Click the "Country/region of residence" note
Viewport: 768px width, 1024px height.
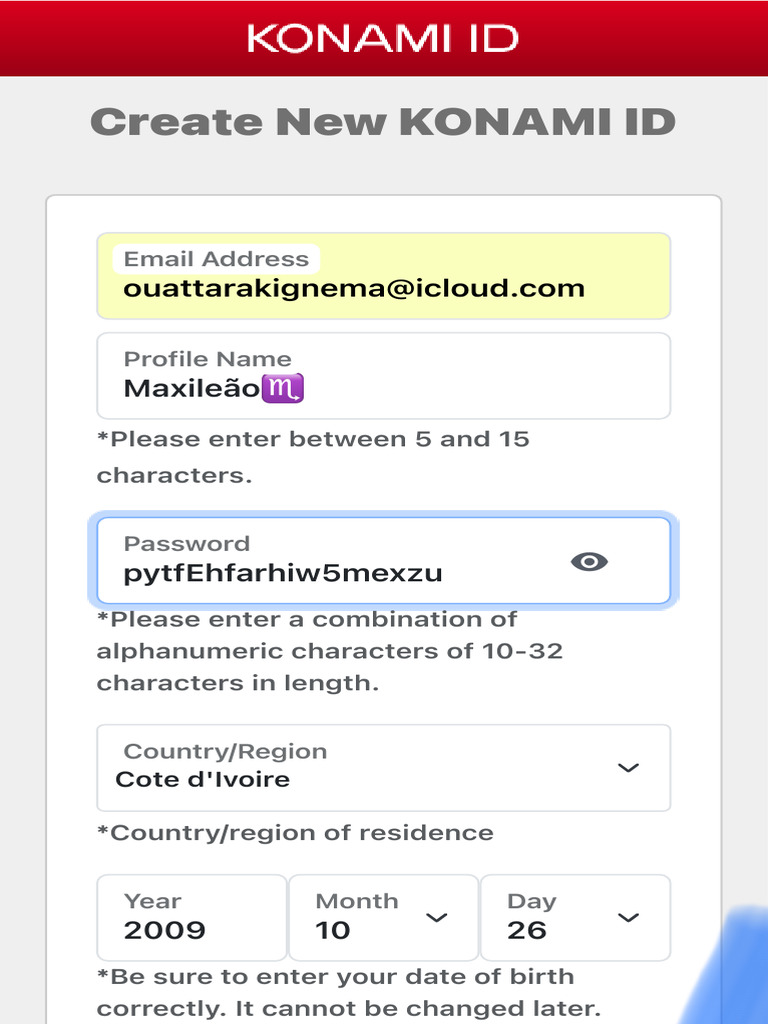coord(295,833)
